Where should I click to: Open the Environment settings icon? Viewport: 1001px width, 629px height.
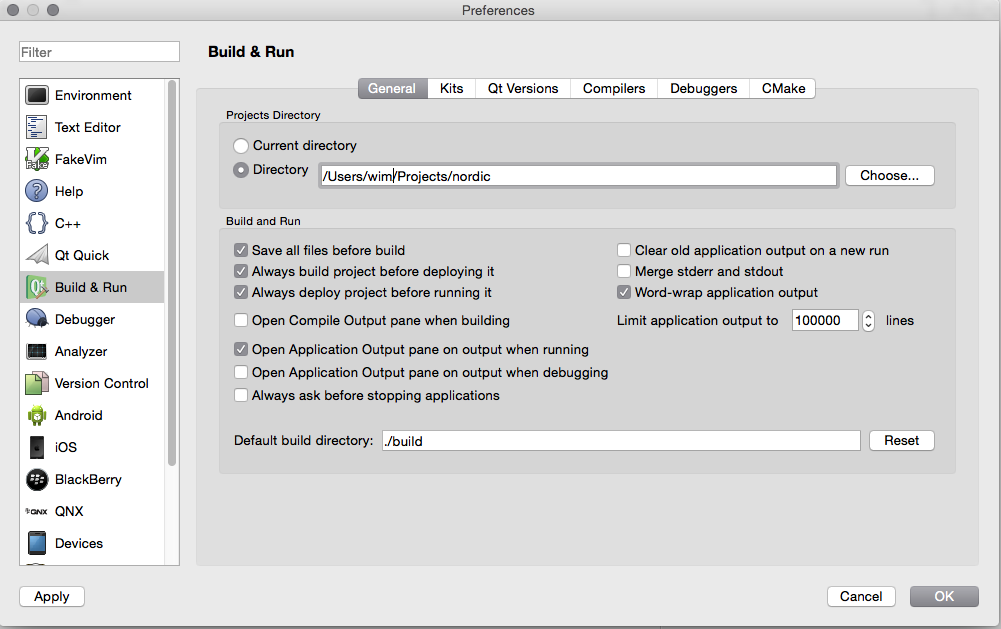36,95
